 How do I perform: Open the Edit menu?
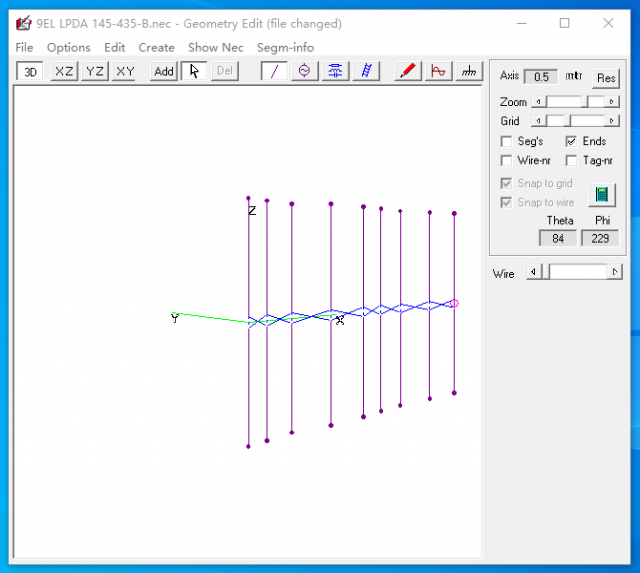click(114, 48)
